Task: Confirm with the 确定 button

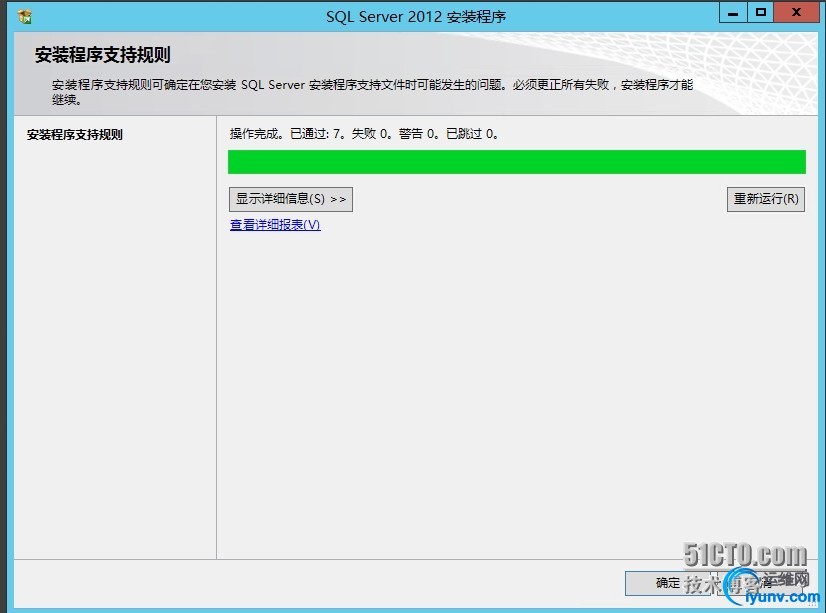Action: click(x=668, y=583)
